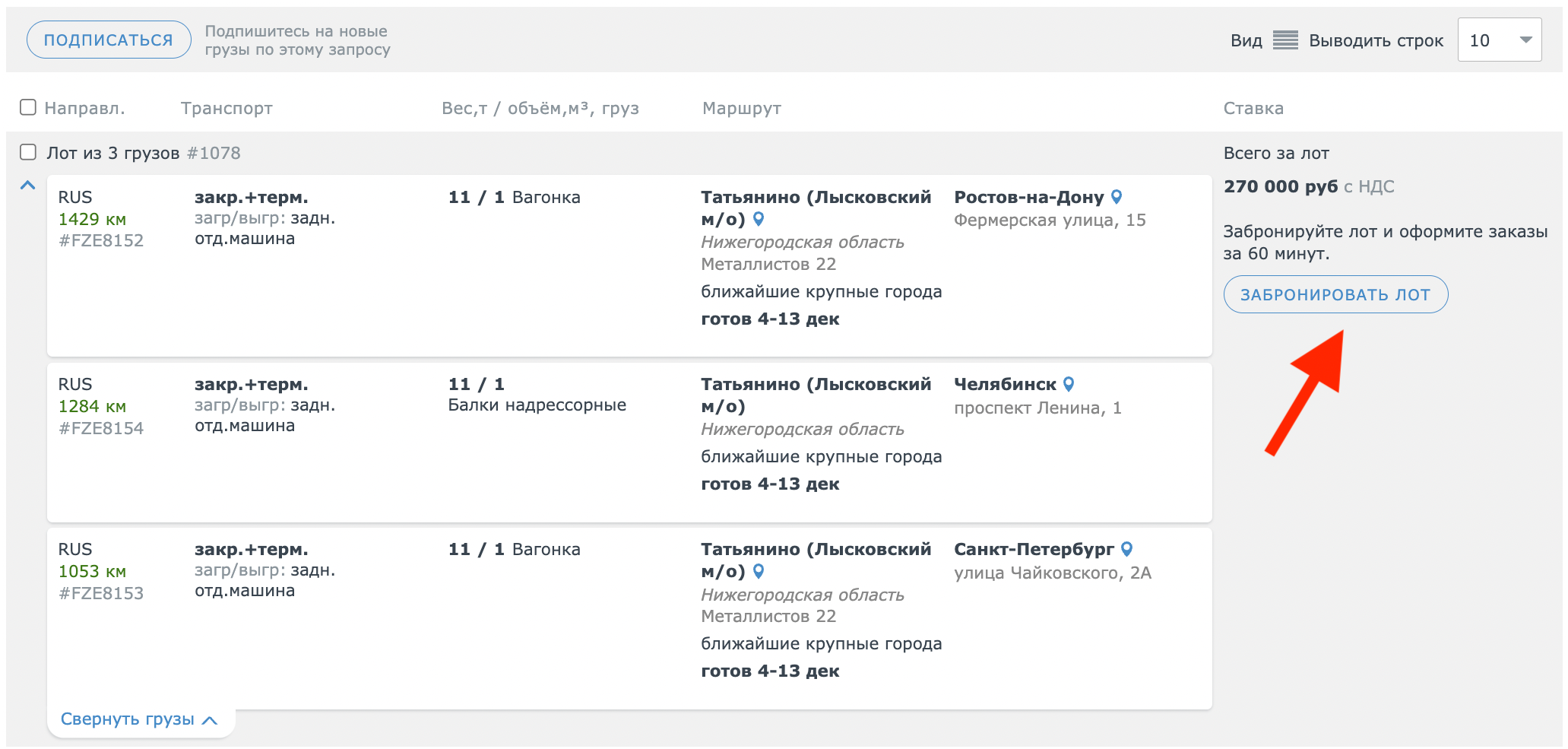This screenshot has height=749, width=1568.
Task: Click destination city Ростов-на-Дону
Action: (x=1029, y=198)
